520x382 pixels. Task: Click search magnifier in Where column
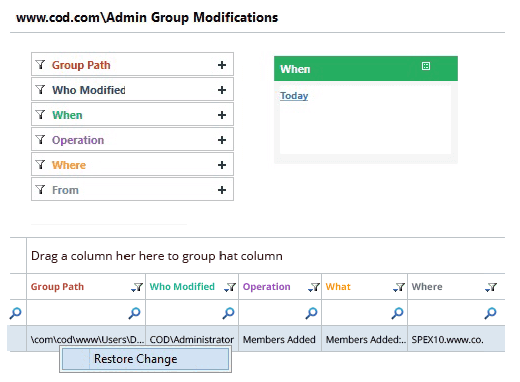coord(490,313)
